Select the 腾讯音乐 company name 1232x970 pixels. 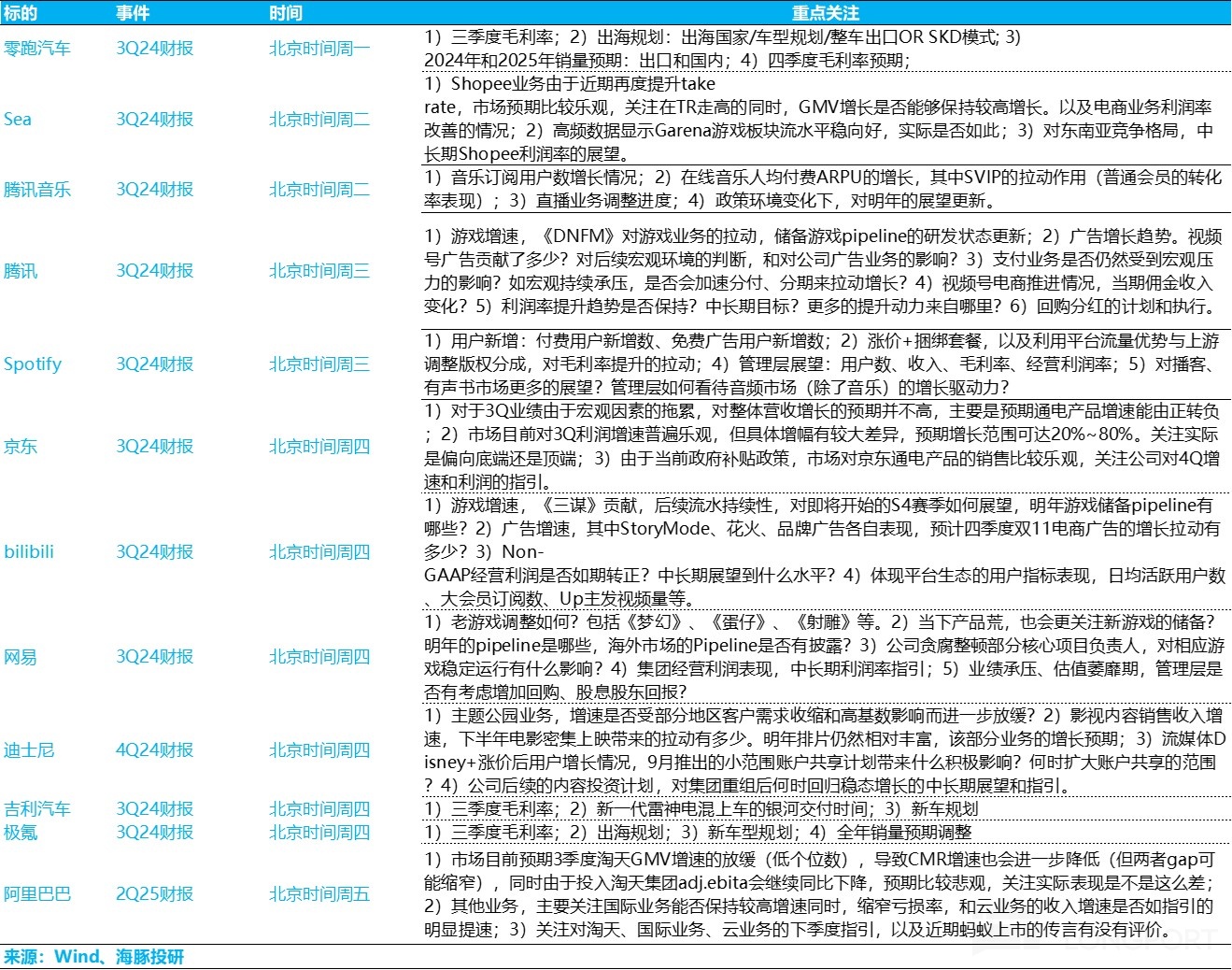tap(37, 190)
